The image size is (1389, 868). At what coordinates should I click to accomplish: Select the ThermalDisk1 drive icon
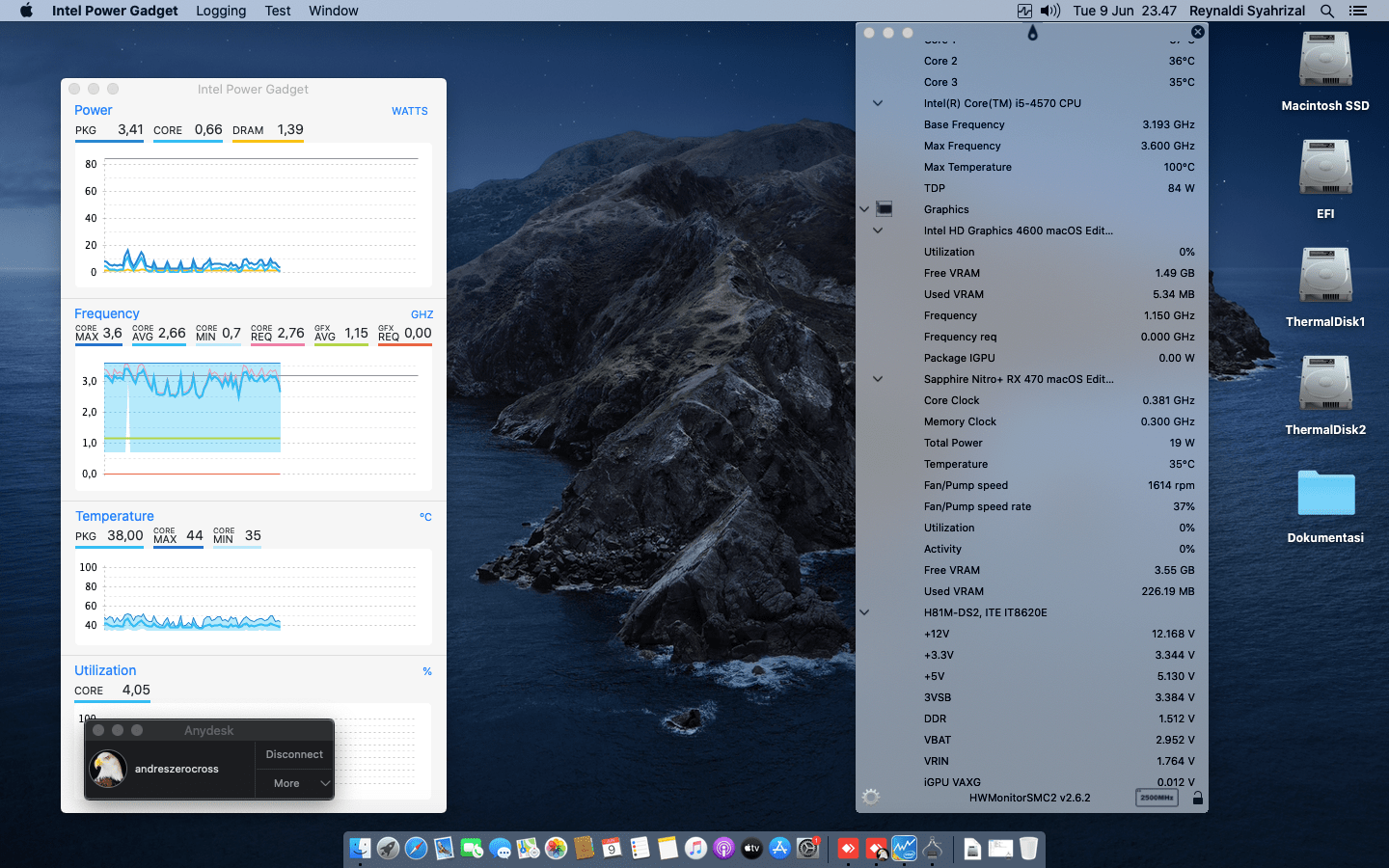pos(1325,276)
